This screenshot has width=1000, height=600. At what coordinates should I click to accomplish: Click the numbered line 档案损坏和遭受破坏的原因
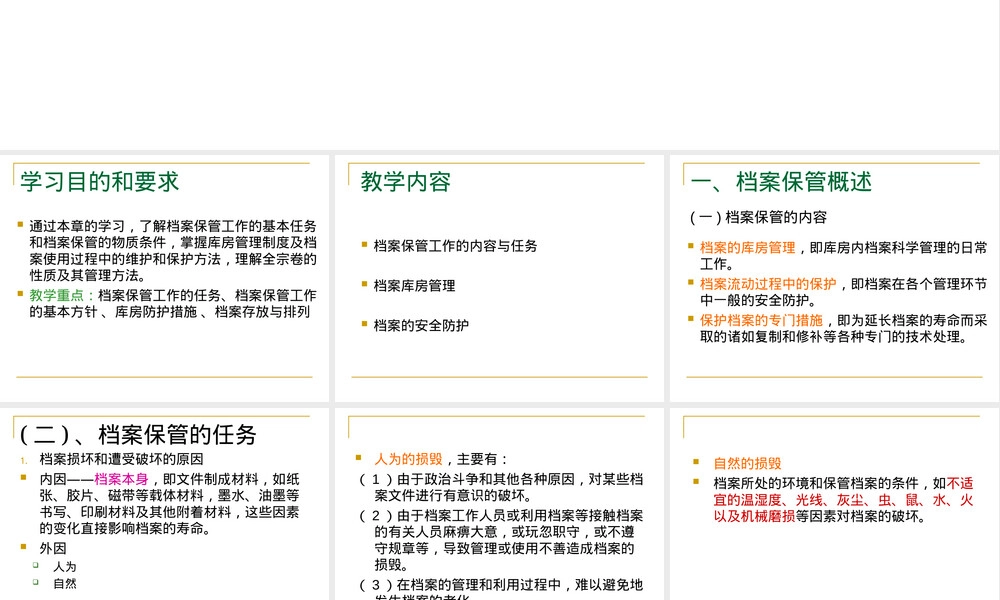pyautogui.click(x=121, y=459)
